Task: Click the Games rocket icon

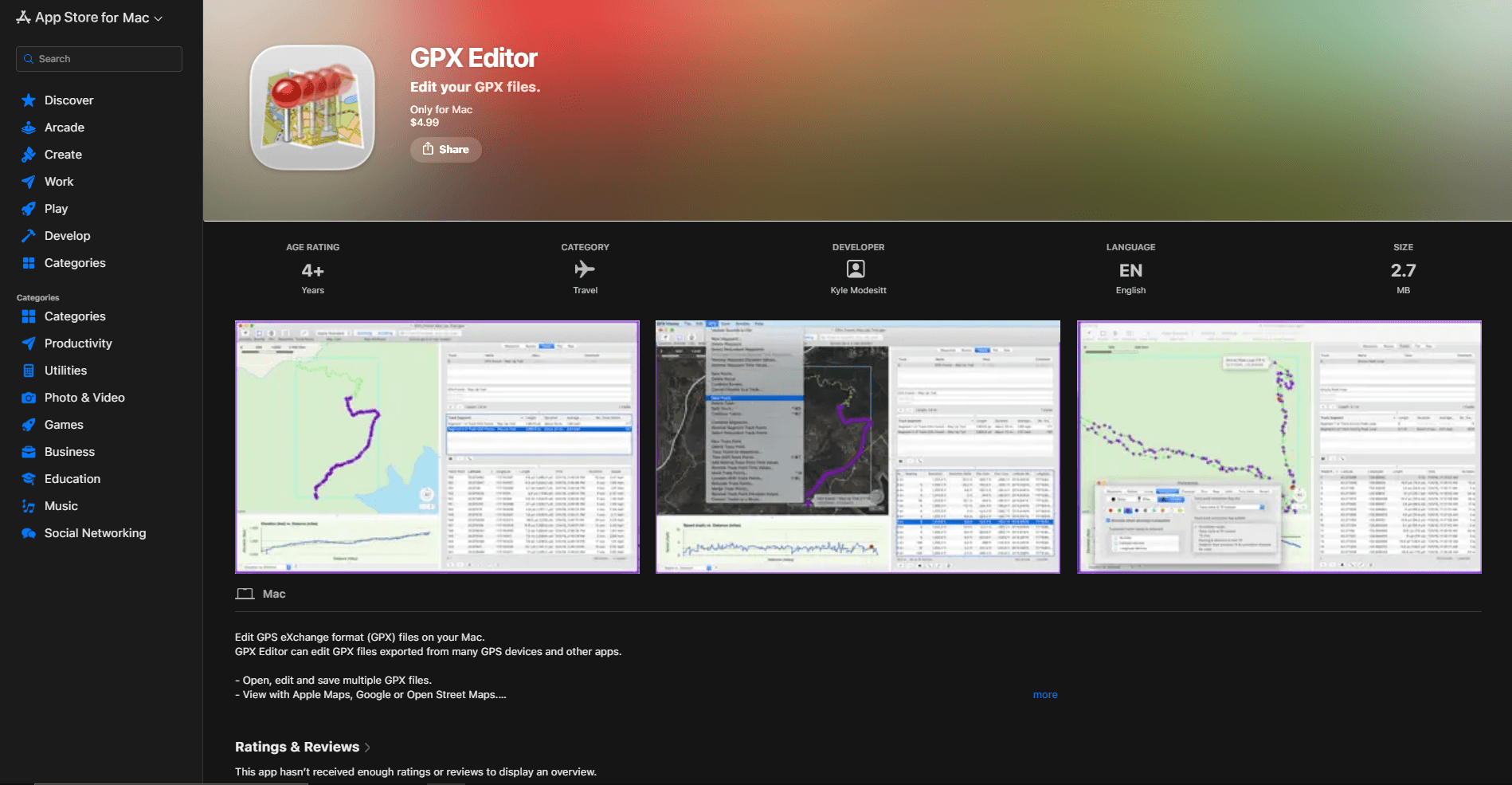Action: 29,425
